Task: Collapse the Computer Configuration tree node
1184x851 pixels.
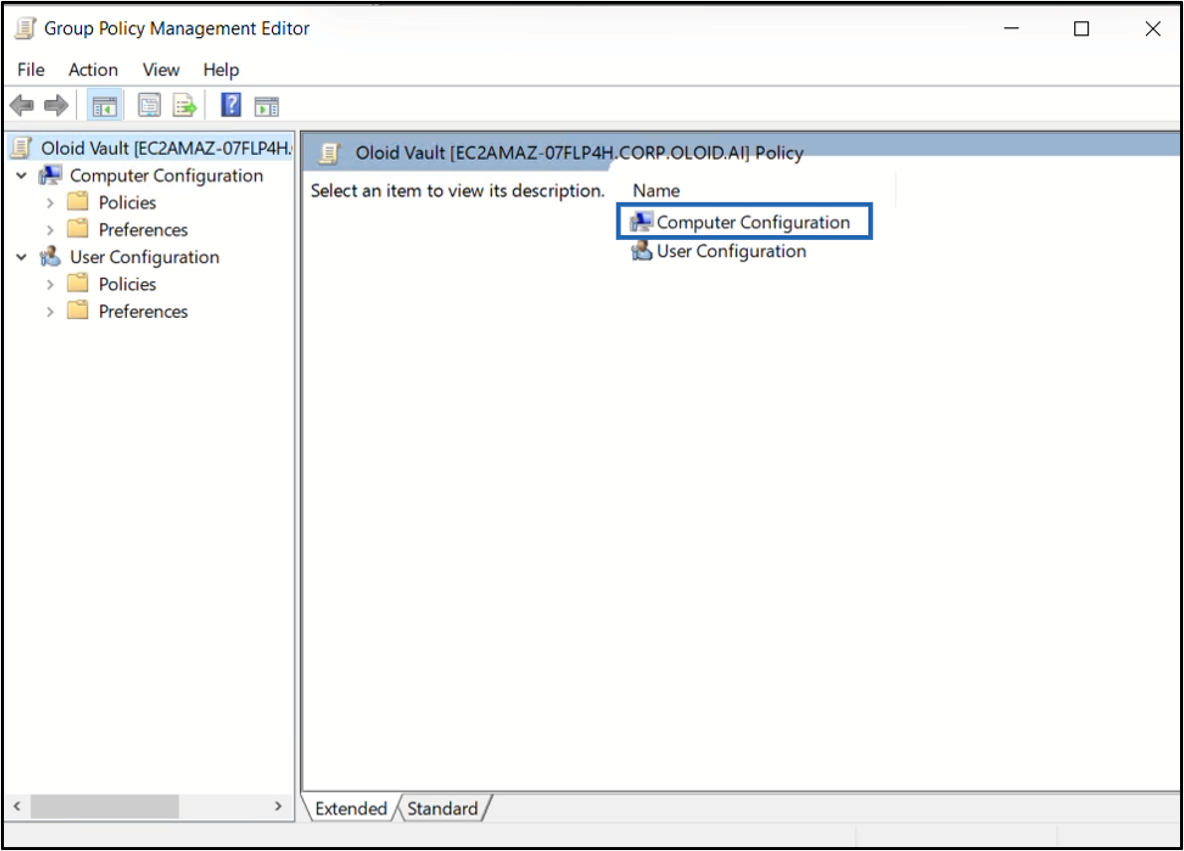Action: (x=22, y=176)
